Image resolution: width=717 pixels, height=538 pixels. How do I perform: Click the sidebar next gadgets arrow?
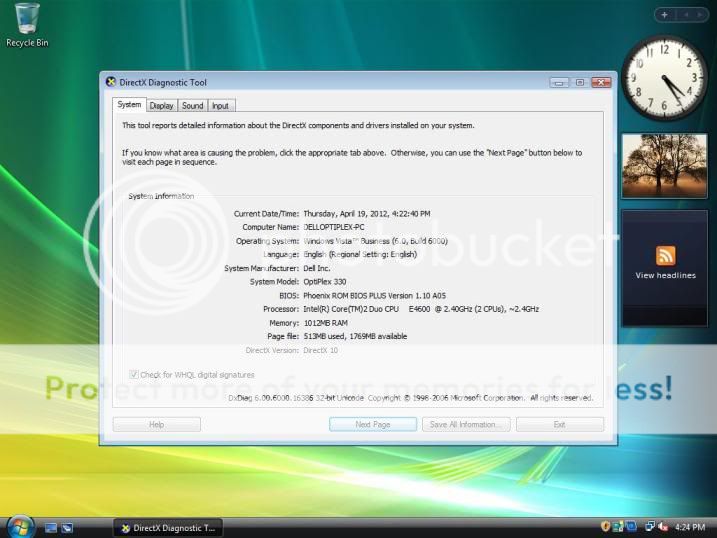699,15
